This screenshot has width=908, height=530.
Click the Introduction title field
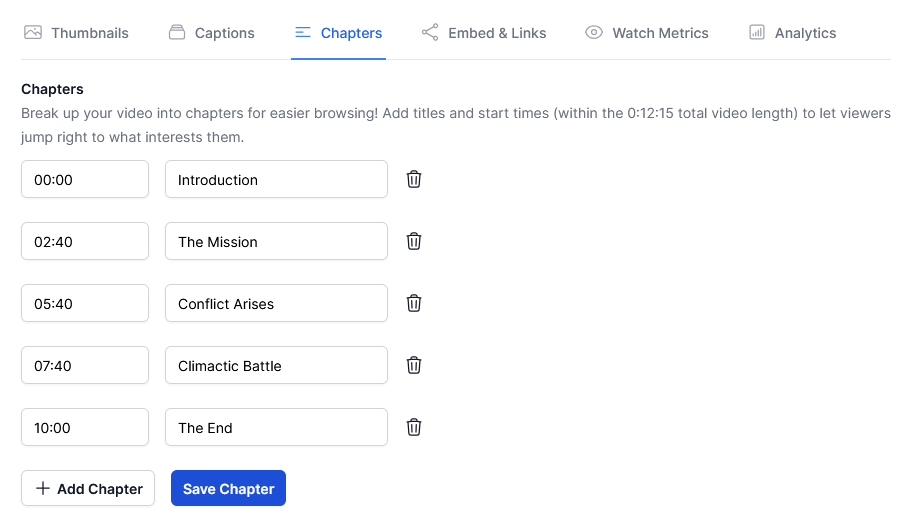point(276,179)
